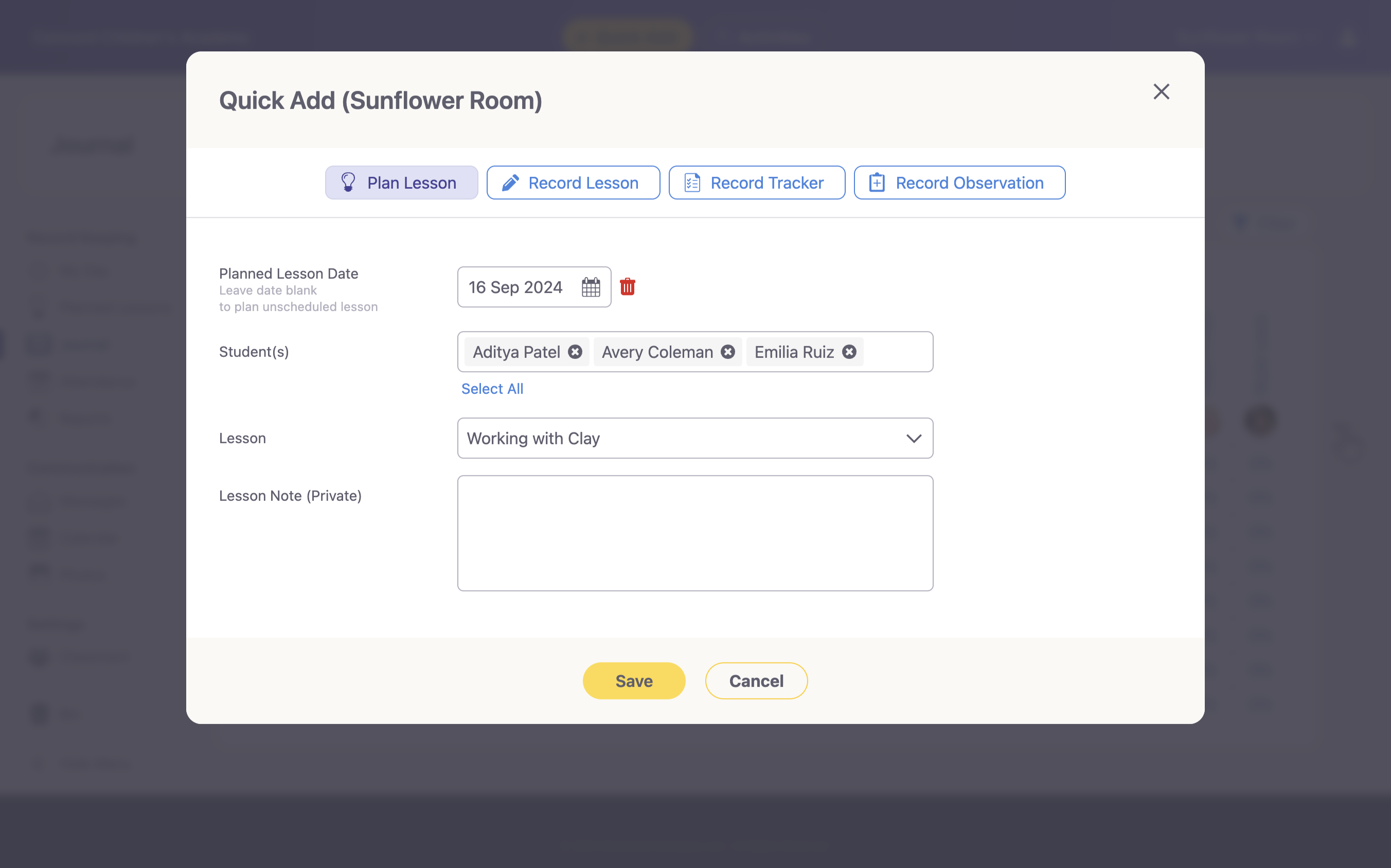This screenshot has width=1391, height=868.
Task: Open the calendar date picker icon
Action: (x=591, y=287)
